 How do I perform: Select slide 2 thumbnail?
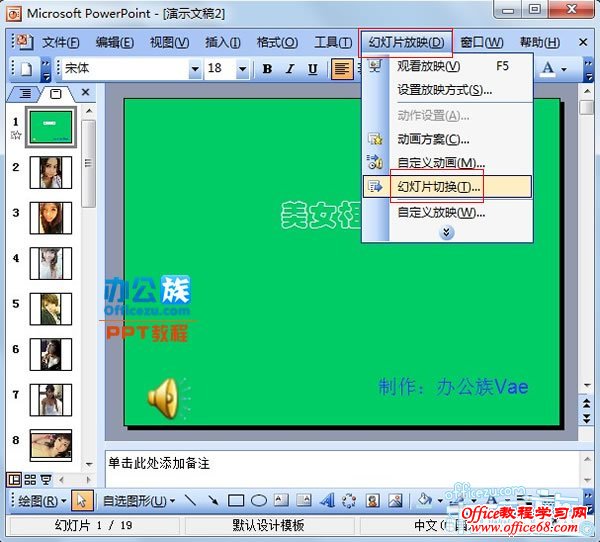(x=51, y=173)
